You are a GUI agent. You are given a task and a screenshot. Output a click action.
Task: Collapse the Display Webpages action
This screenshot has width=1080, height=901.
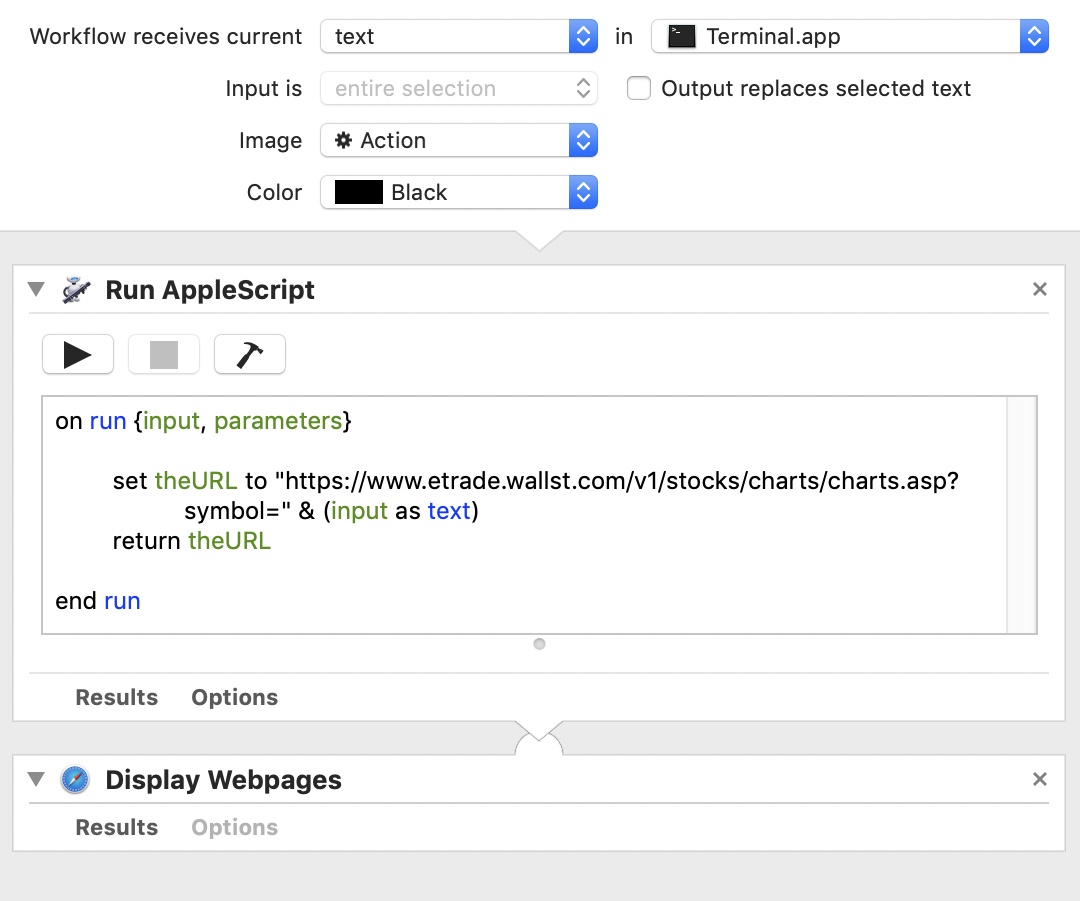point(36,779)
